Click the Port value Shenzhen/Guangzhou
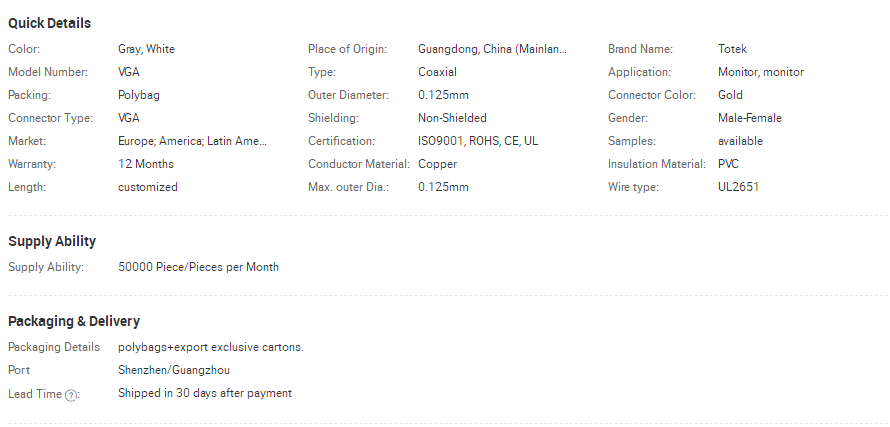 tap(174, 370)
